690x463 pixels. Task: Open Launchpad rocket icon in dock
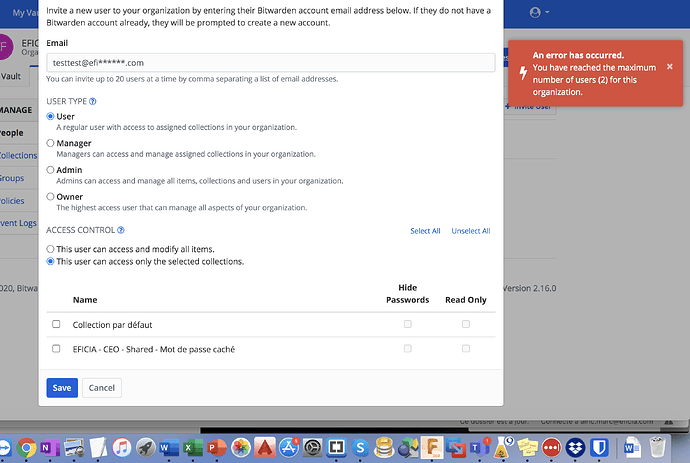[146, 448]
